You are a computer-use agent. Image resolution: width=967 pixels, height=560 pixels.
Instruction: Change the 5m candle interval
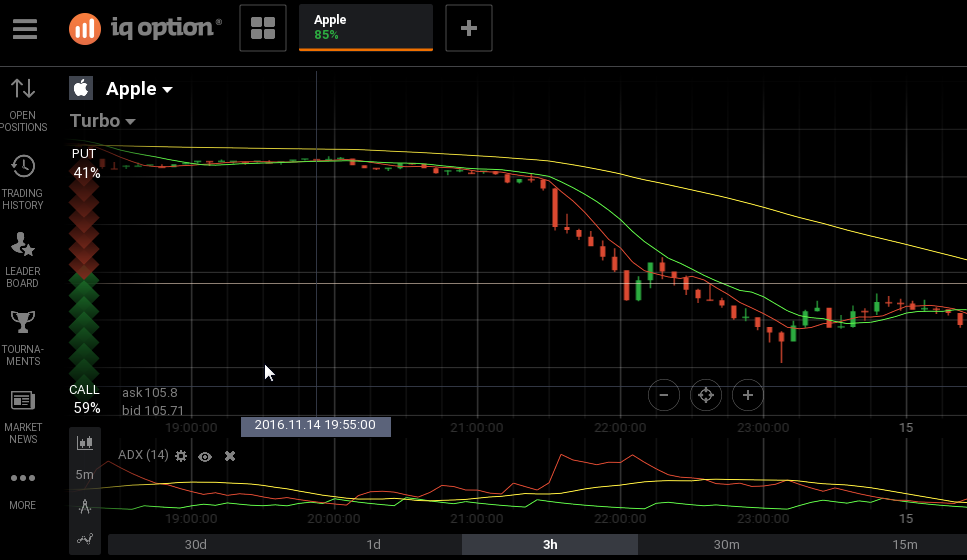click(x=84, y=474)
